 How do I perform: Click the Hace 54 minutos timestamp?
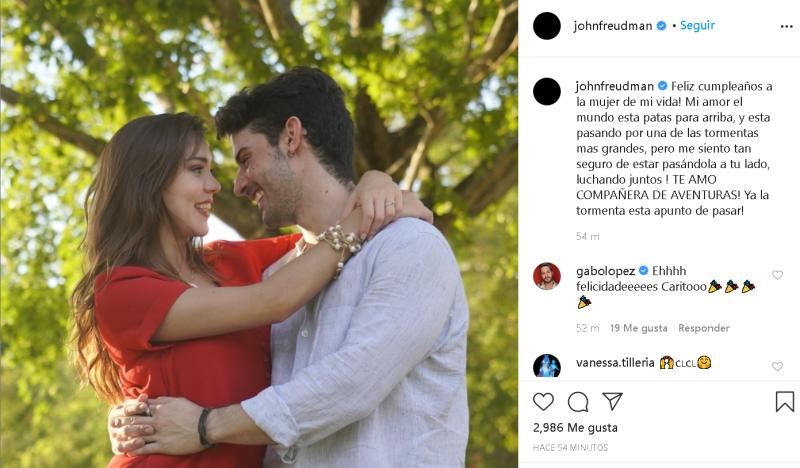pos(570,448)
